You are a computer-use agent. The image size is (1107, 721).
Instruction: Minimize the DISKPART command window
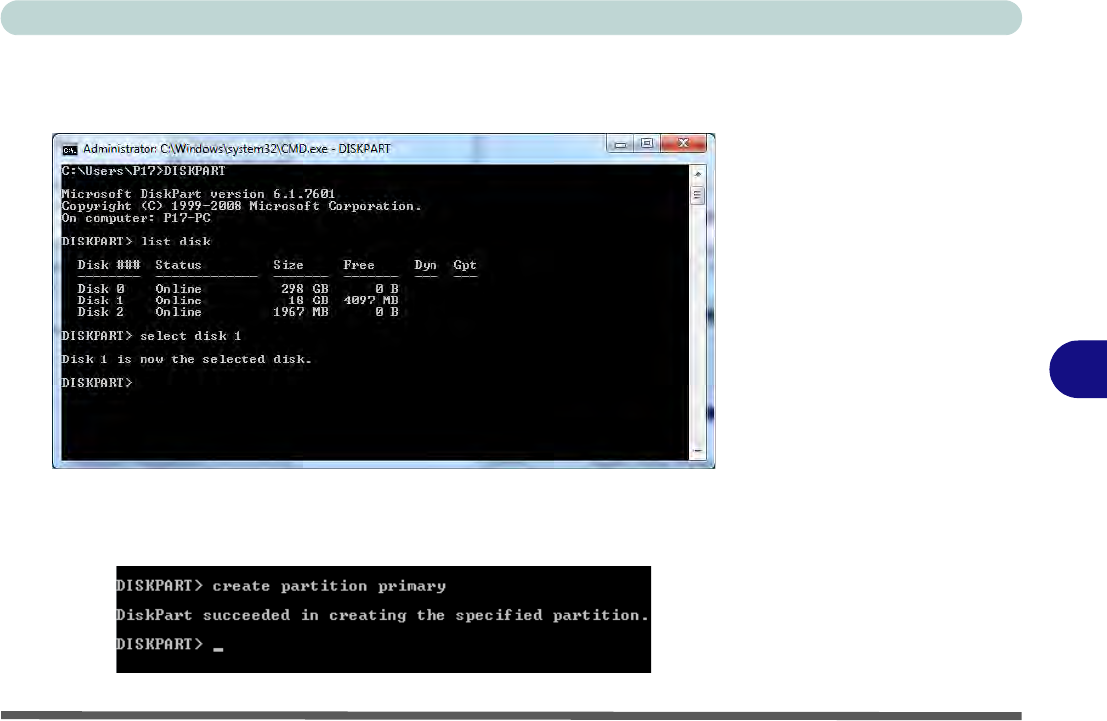620,144
